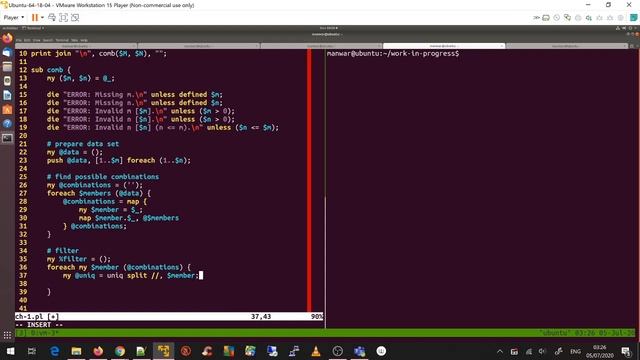Screen dimensions: 640x360
Task: Open Files from the Ubuntu dock
Action: tap(7, 67)
